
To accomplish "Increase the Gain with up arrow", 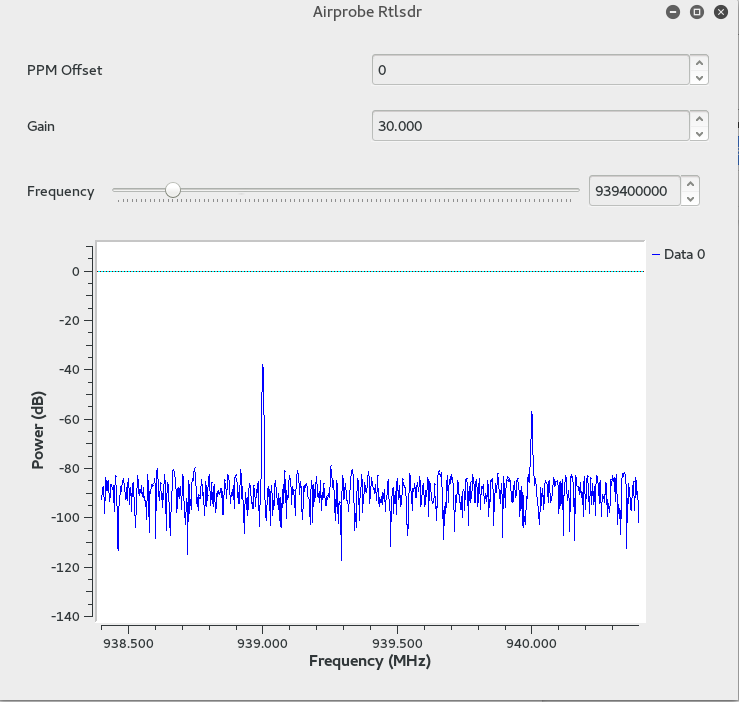I will 699,118.
